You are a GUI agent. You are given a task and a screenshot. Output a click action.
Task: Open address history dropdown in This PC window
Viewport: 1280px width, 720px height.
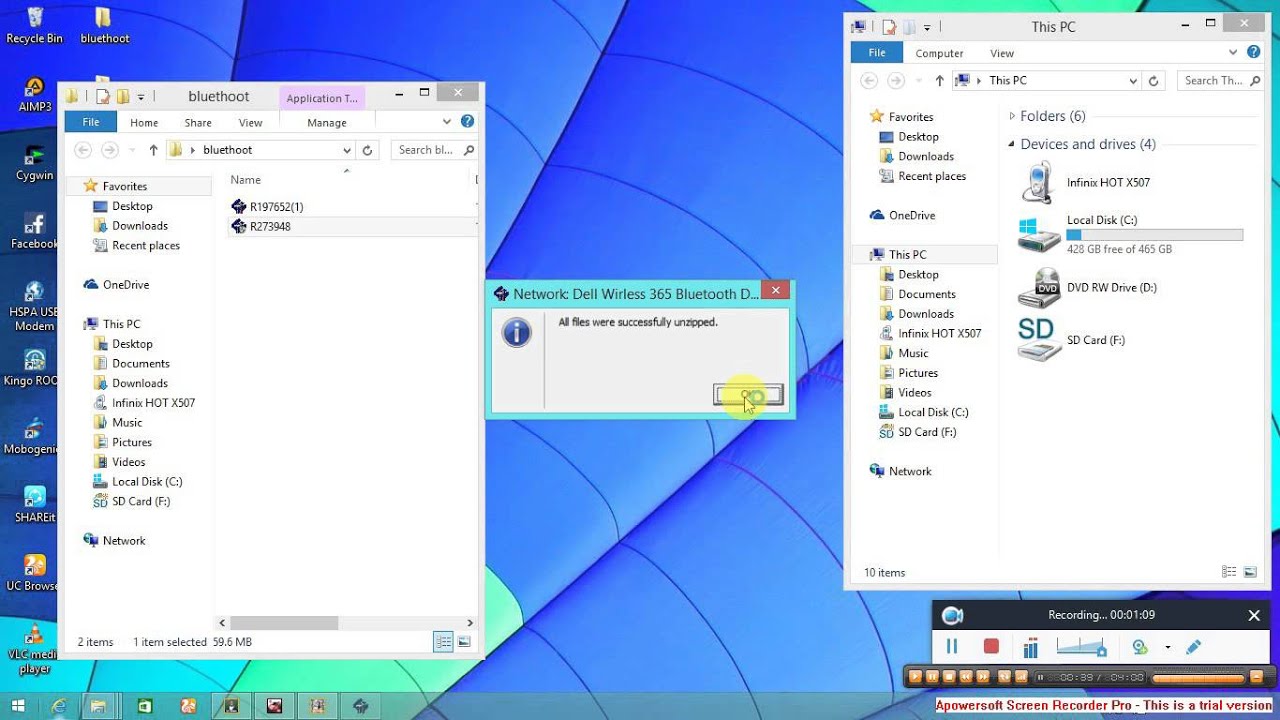click(x=1133, y=81)
